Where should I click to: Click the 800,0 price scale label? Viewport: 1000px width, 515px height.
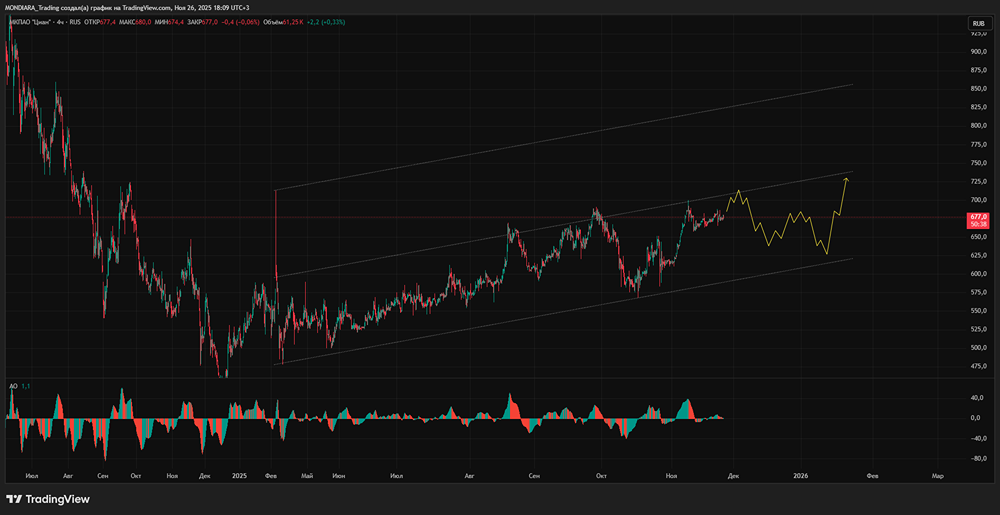[x=976, y=126]
